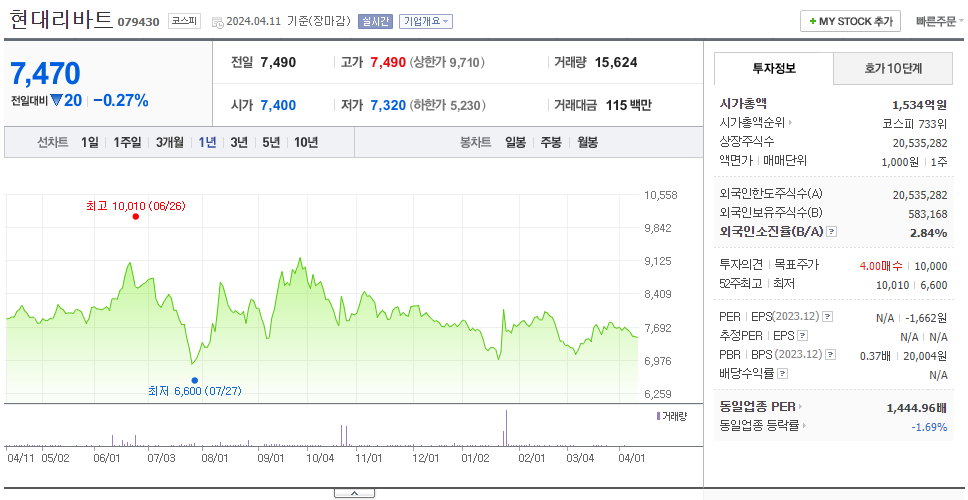Select the 10년 line chart period
Image resolution: width=968 pixels, height=500 pixels.
click(306, 143)
